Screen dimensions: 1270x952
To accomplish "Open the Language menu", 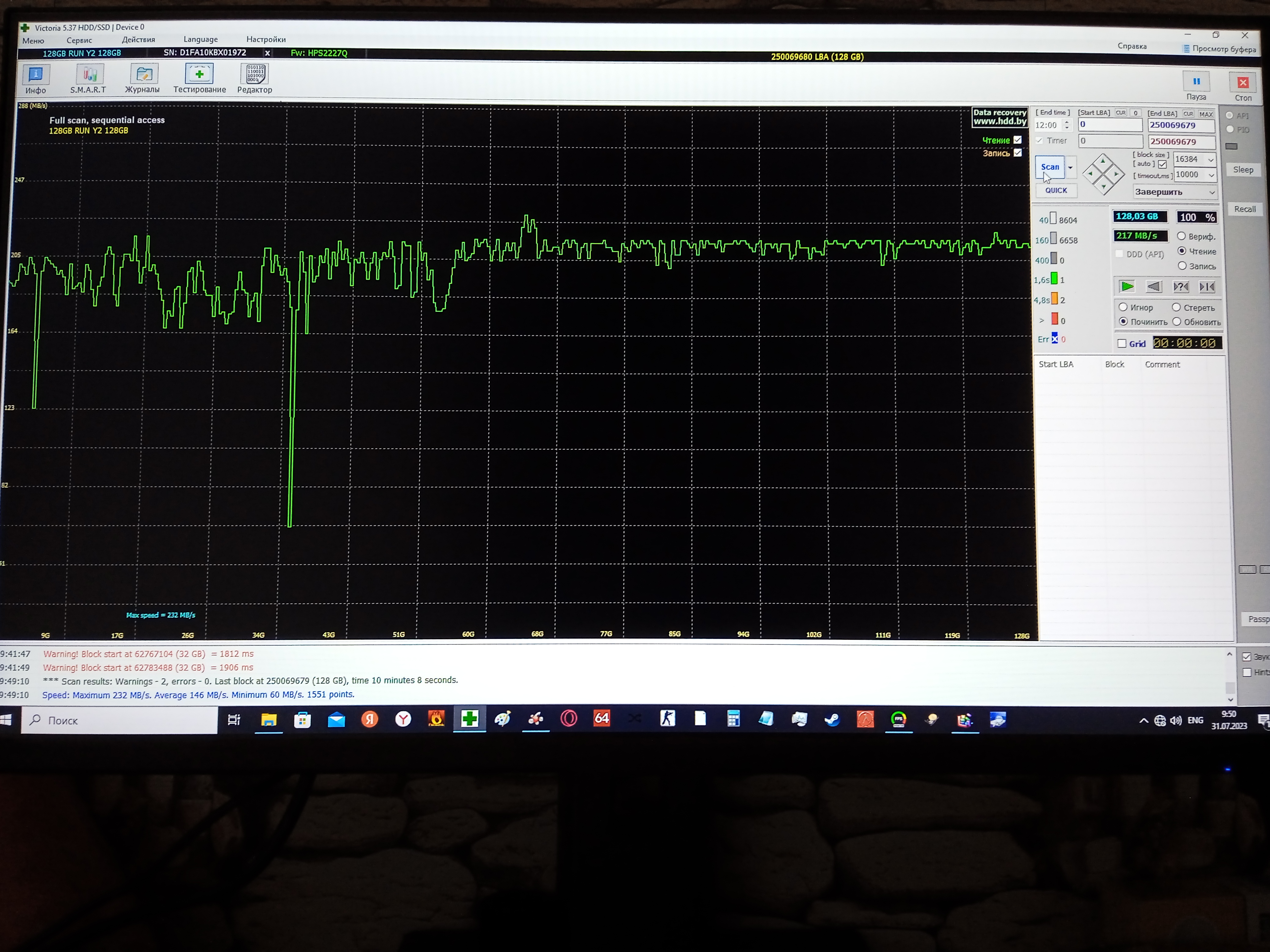I will click(x=200, y=39).
